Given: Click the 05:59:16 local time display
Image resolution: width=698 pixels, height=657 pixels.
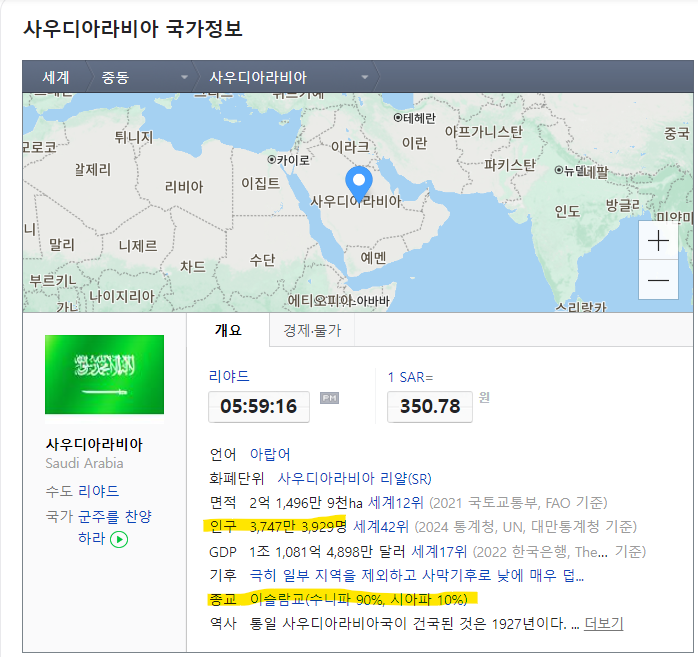Looking at the screenshot, I should pyautogui.click(x=259, y=406).
